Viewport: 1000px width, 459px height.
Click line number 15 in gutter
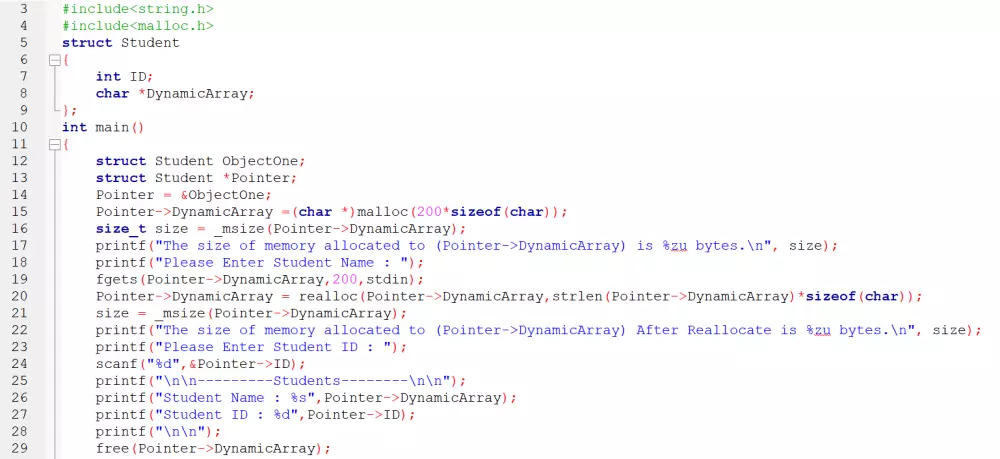coord(20,212)
